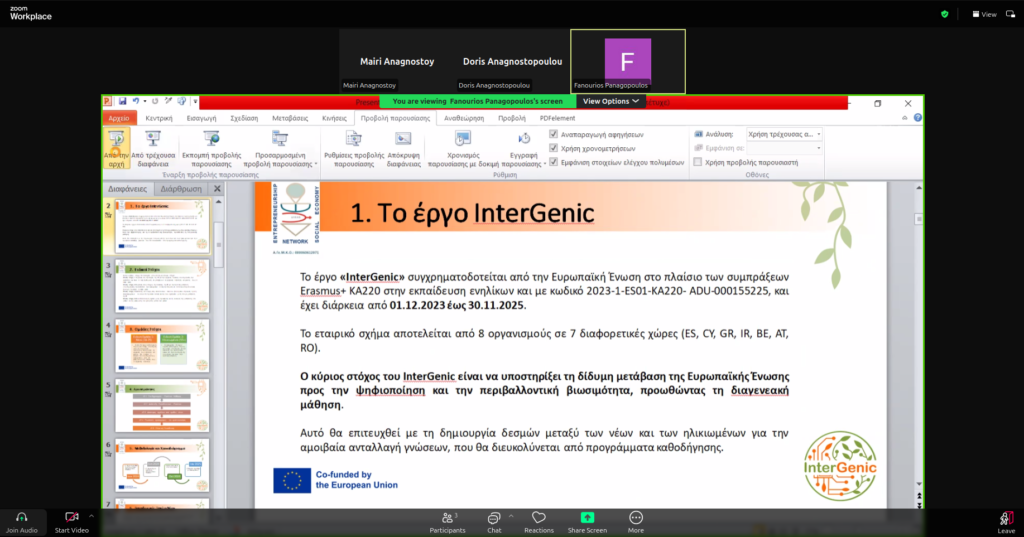Toggle the Αναπαραγωγή αφηγήσεων checkbox
Viewport: 1024px width, 537px height.
(554, 133)
